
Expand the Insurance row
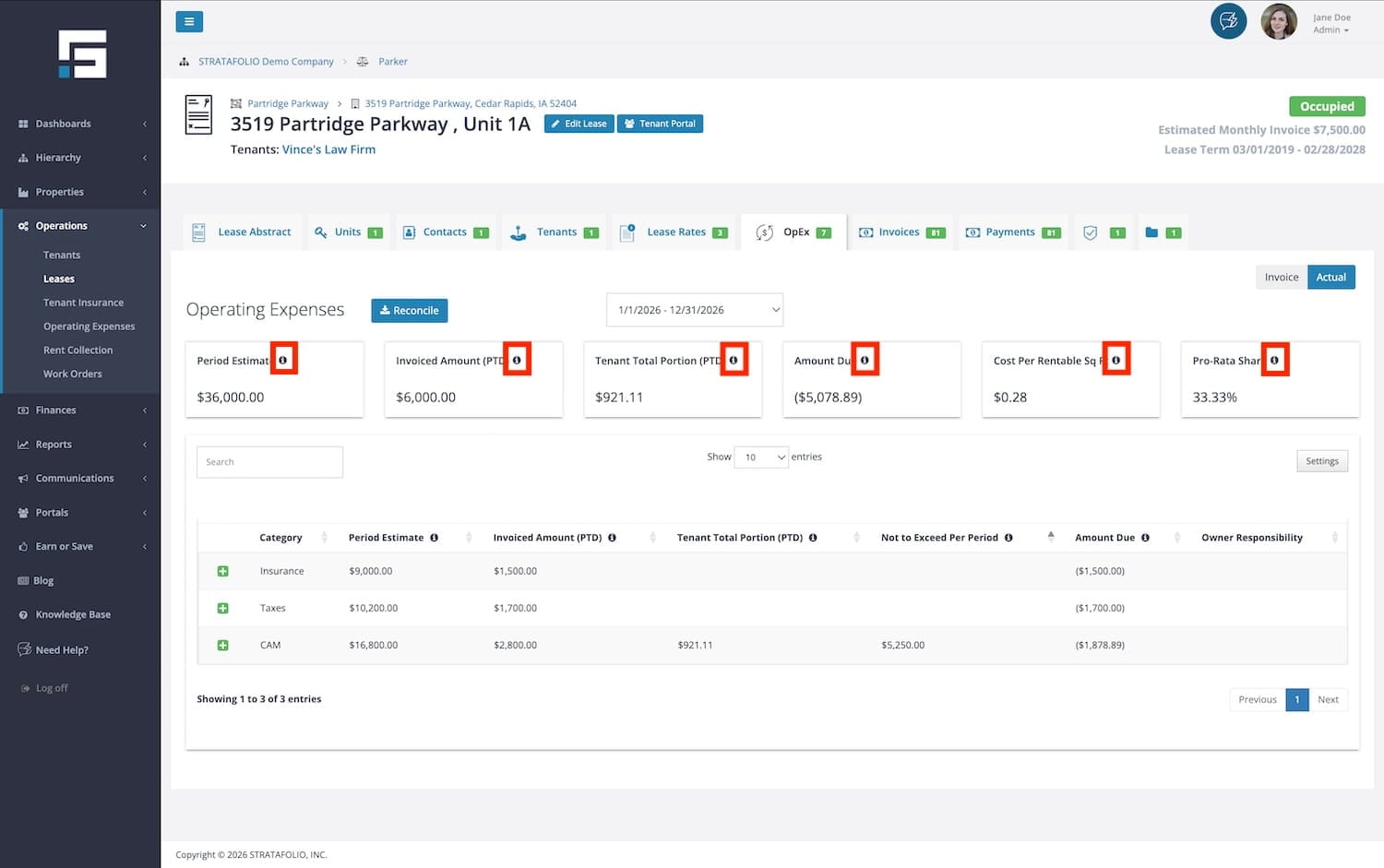222,571
